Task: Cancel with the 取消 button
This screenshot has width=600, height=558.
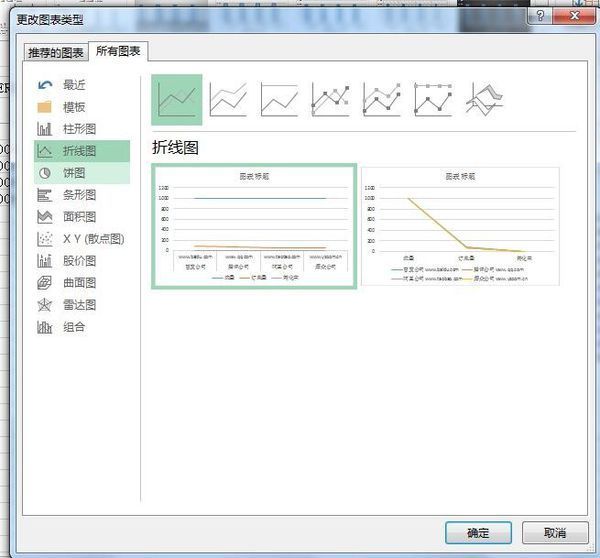Action: point(555,533)
